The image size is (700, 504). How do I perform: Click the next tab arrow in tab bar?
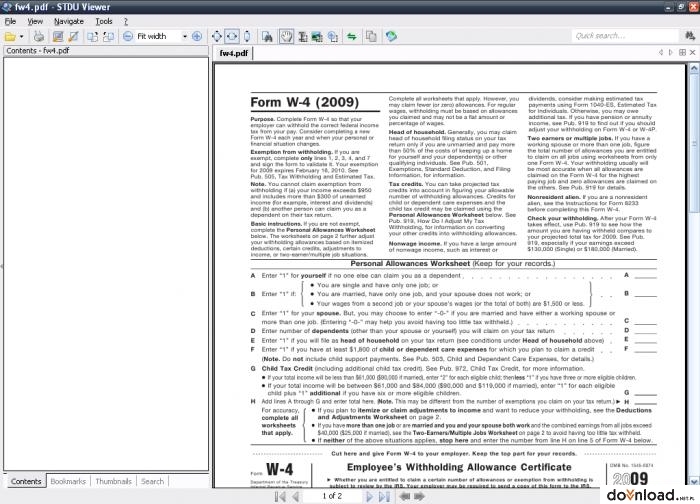pos(671,52)
